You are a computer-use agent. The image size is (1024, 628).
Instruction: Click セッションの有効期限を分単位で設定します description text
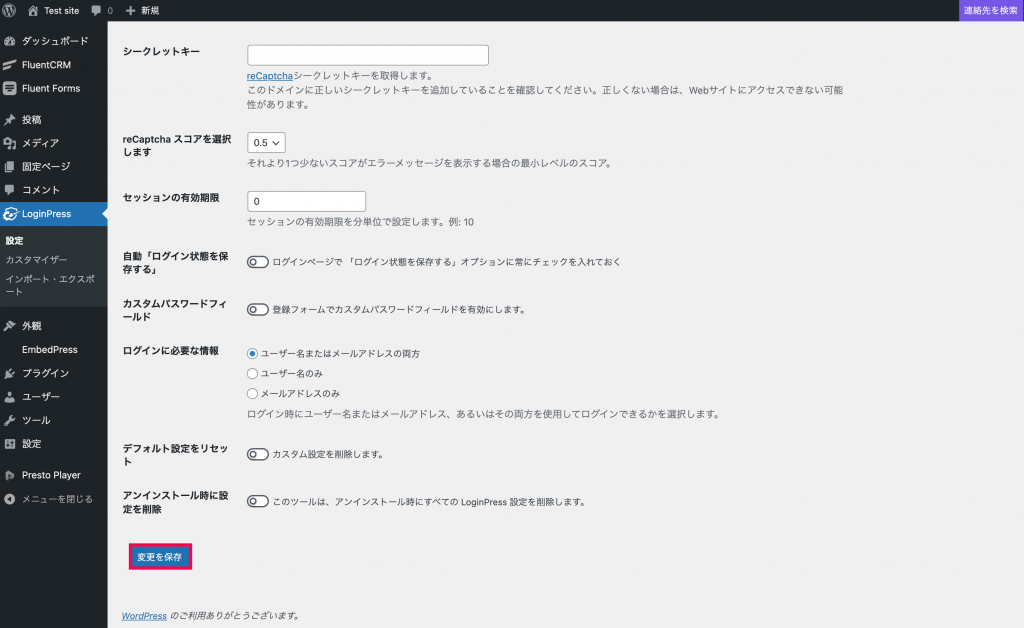pyautogui.click(x=360, y=222)
